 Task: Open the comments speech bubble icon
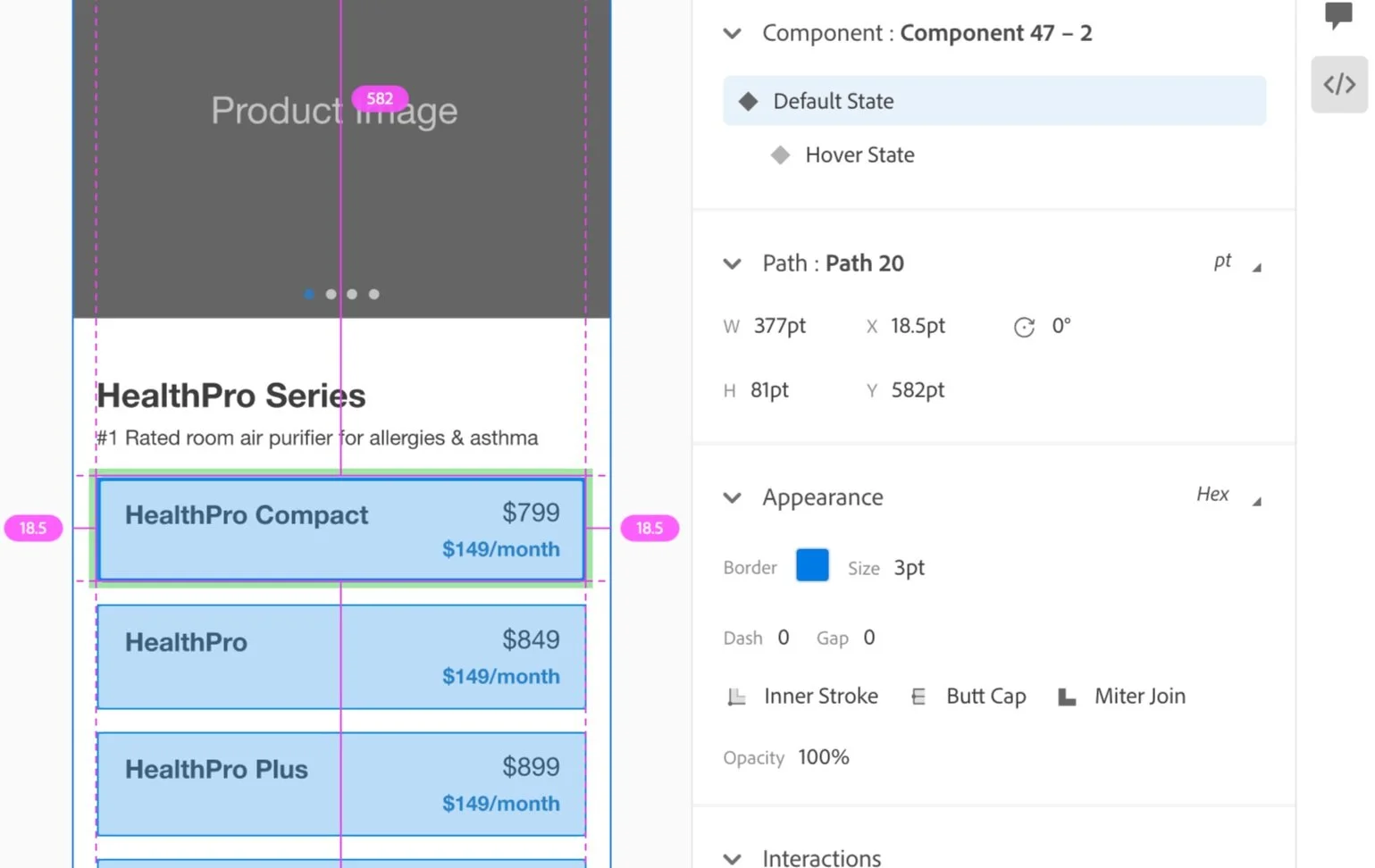[x=1338, y=14]
